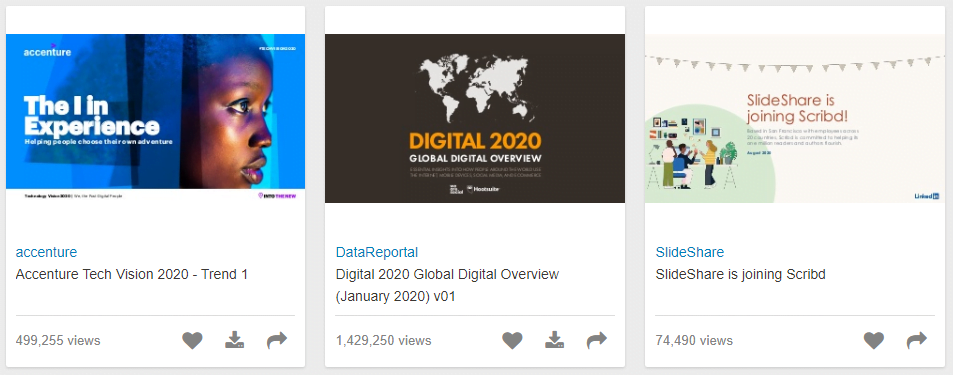Like the Accenture Tech Vision 2020 slideshow
Screen dimensions: 953x375
point(192,340)
